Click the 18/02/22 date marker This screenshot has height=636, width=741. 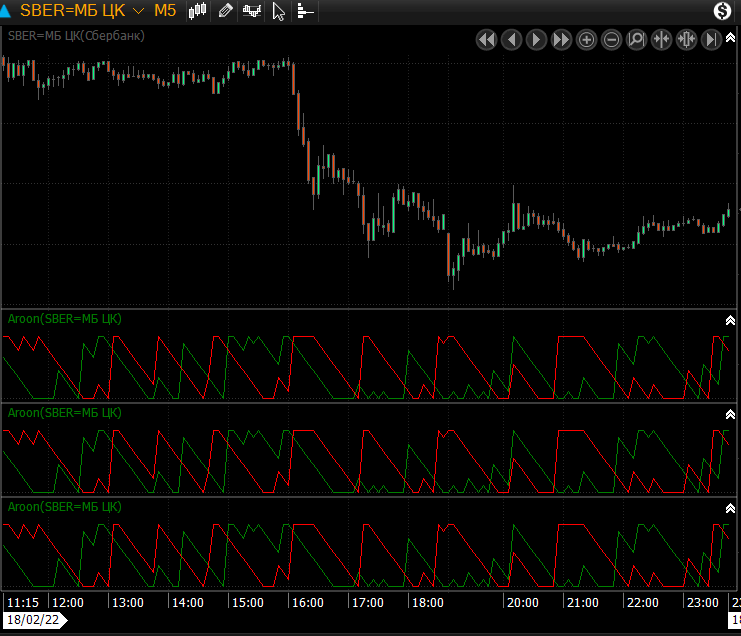click(x=34, y=620)
